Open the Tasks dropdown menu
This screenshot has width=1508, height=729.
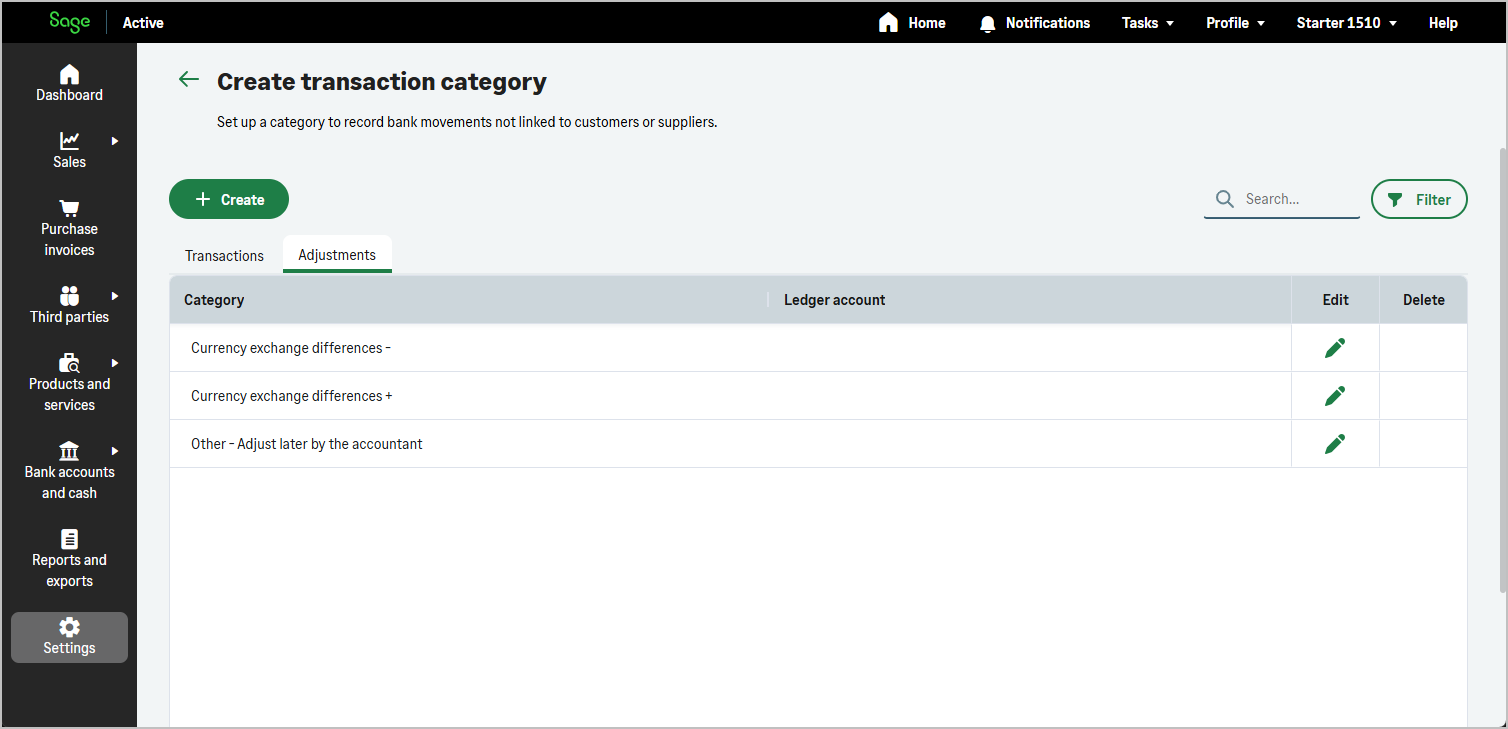click(x=1148, y=22)
